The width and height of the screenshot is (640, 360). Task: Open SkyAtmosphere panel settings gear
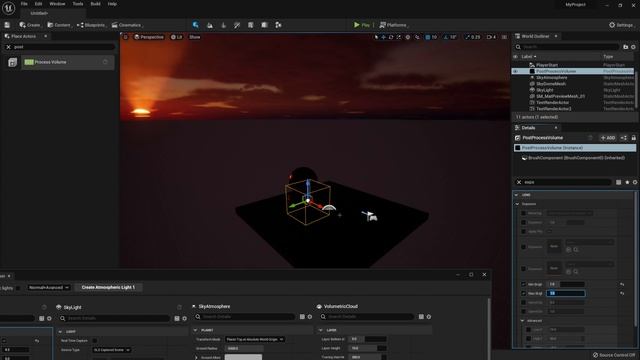point(310,317)
